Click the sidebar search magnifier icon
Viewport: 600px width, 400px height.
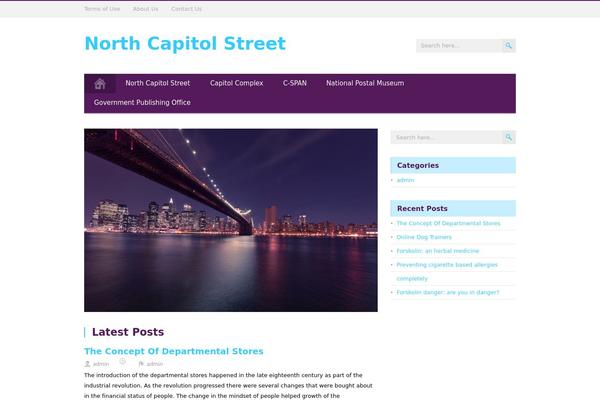tap(509, 137)
